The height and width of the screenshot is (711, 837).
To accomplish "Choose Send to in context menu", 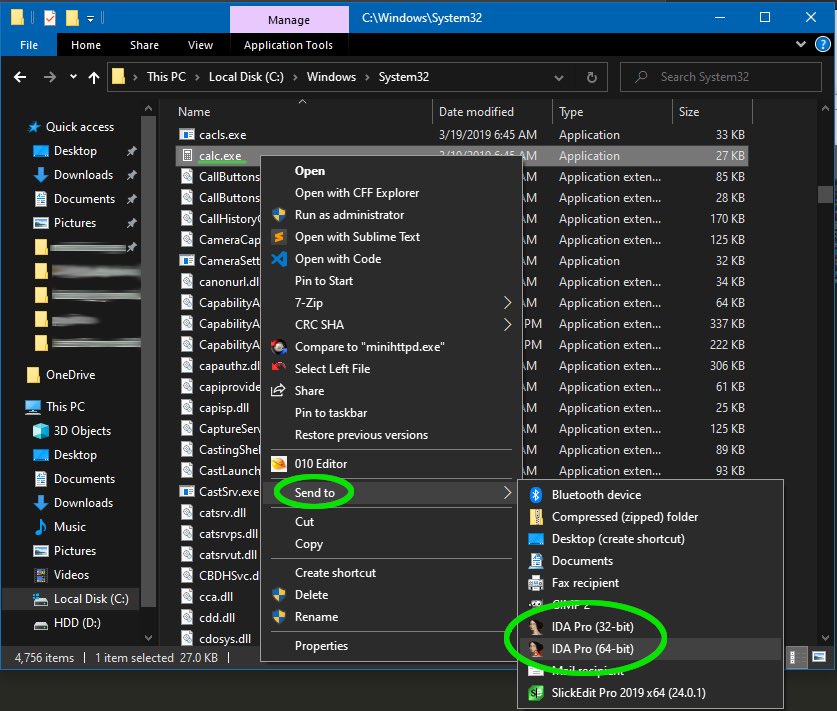I will click(x=315, y=493).
